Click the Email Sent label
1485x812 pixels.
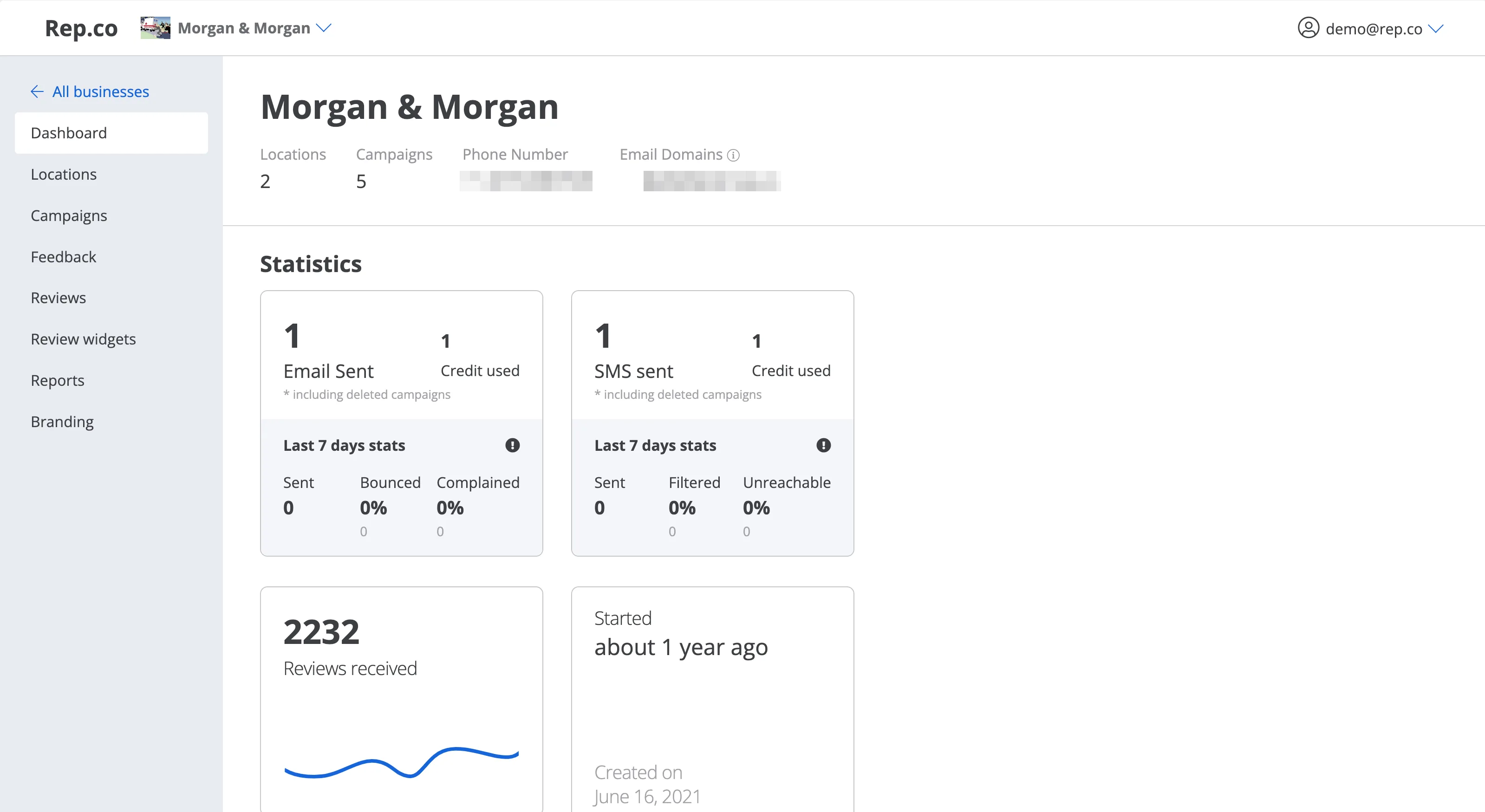329,371
